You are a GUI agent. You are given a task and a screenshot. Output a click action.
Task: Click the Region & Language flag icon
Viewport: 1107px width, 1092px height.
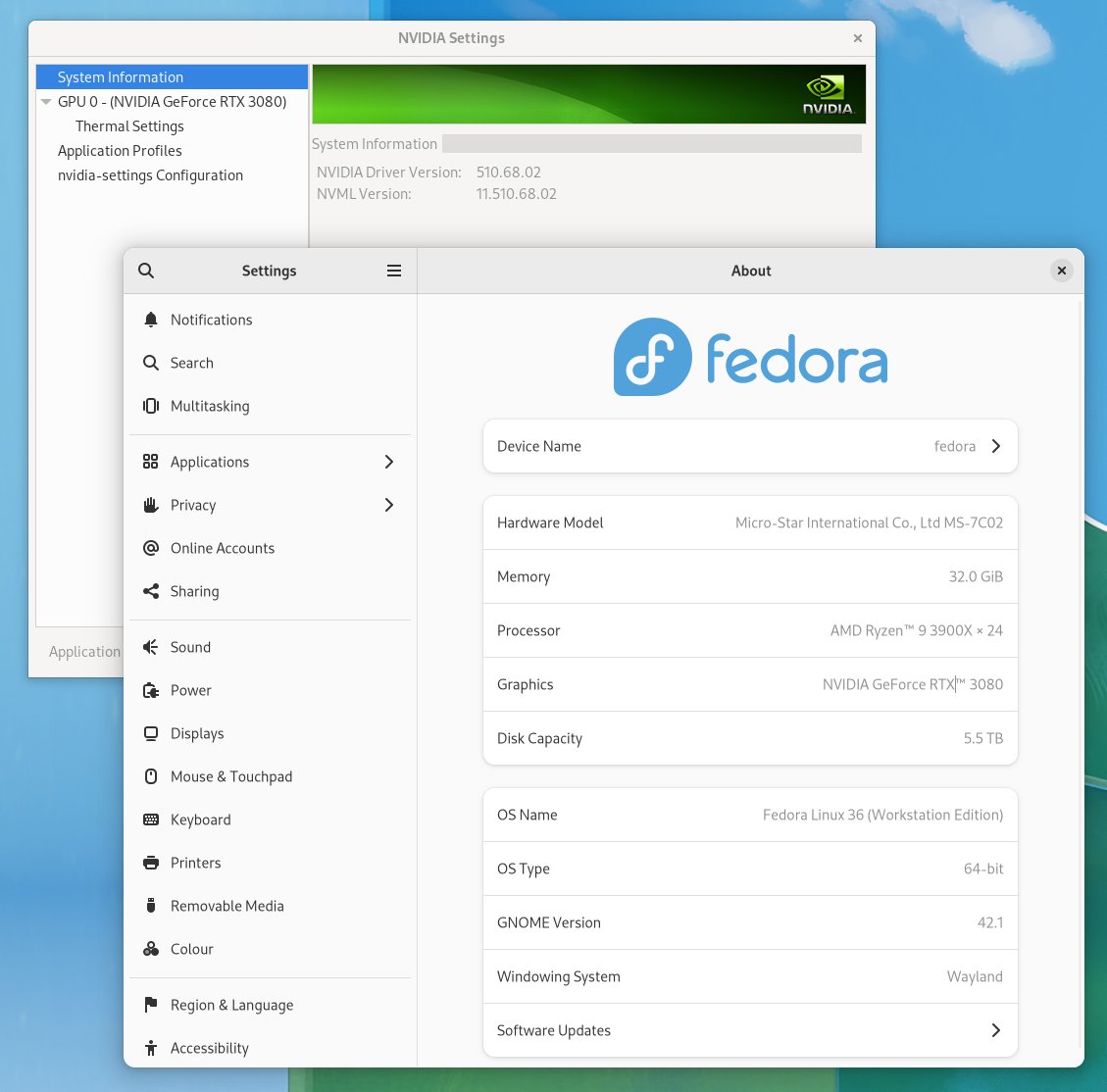click(x=150, y=1005)
